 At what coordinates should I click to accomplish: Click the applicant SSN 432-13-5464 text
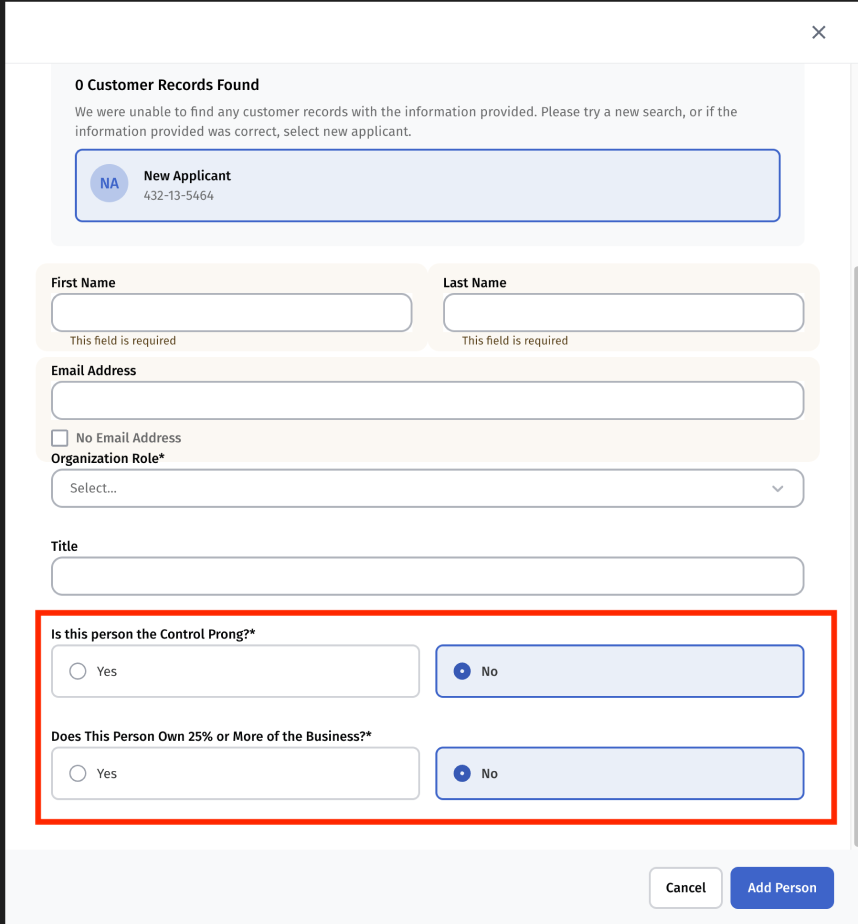coord(178,196)
